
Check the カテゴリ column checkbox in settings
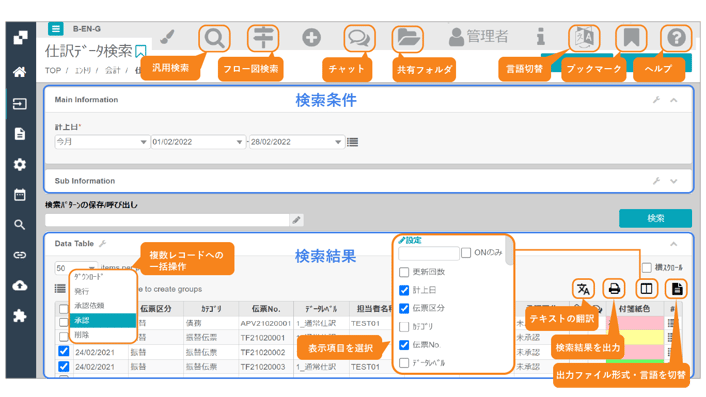click(404, 327)
